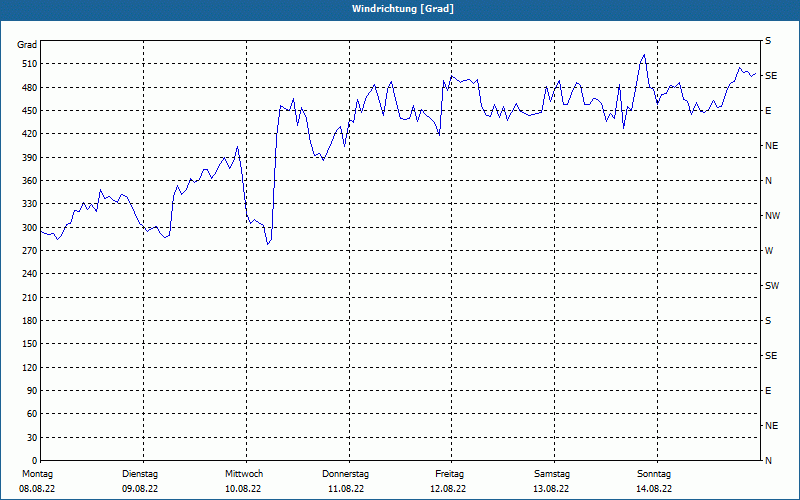Select the date 11.08.22
Viewport: 800px width, 500px height.
[346, 489]
